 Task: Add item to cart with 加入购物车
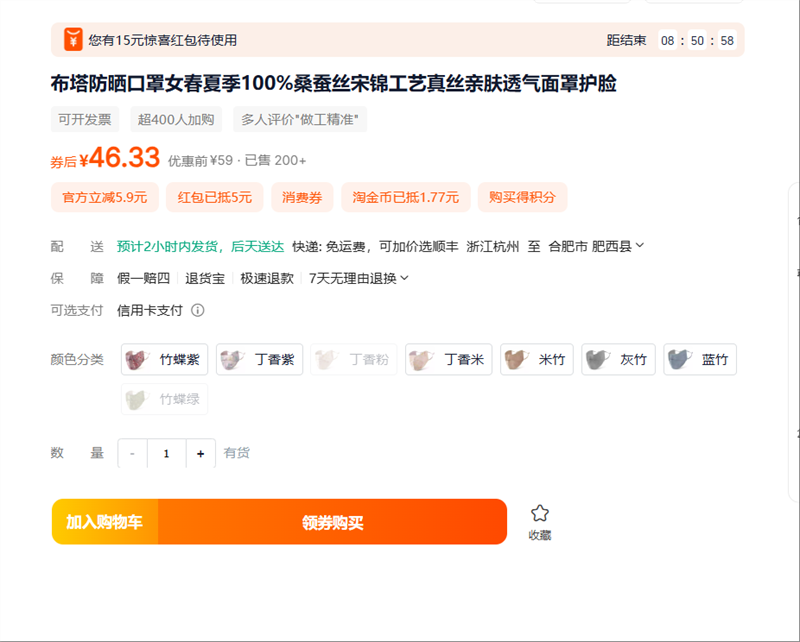coord(105,522)
